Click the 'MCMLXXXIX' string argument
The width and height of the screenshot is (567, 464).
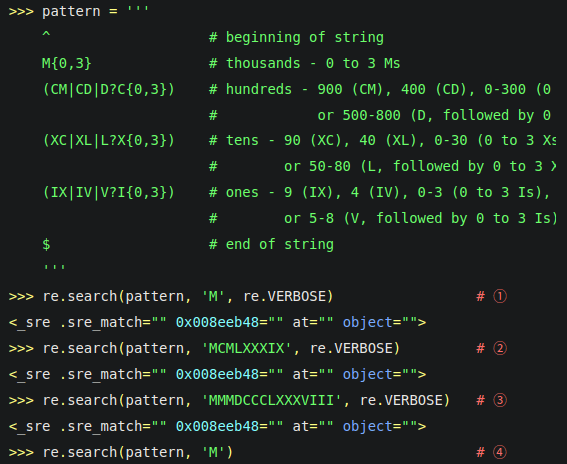pos(246,348)
